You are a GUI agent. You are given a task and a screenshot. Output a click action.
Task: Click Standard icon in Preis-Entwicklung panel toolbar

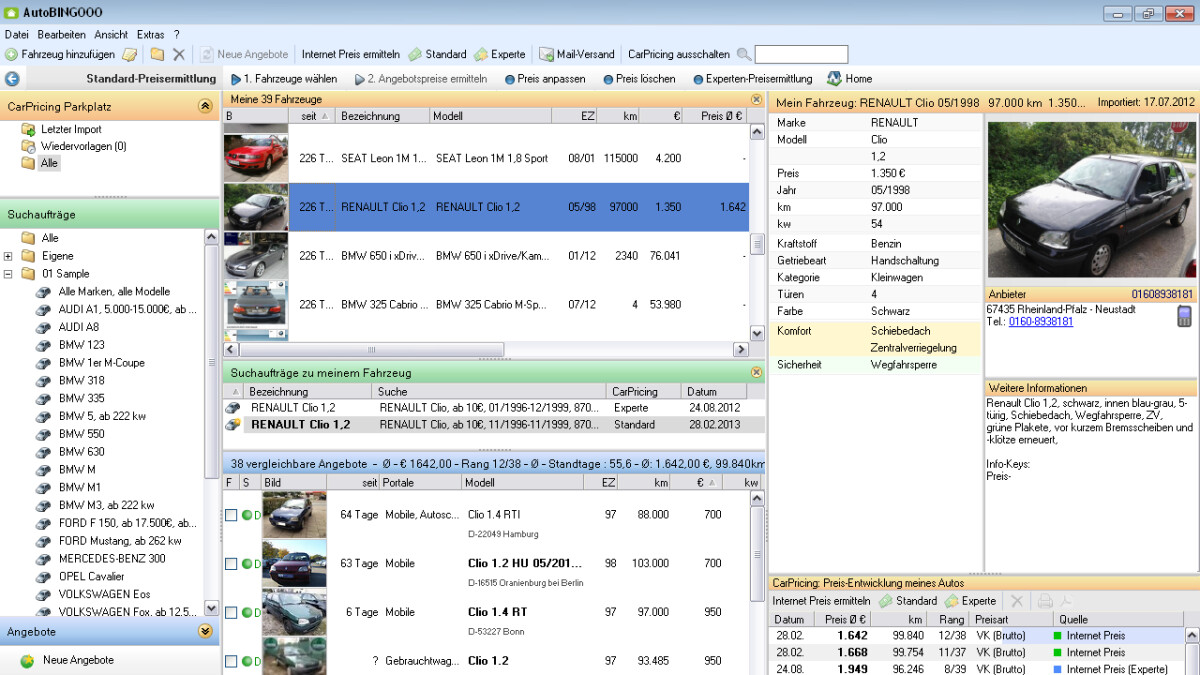click(885, 601)
